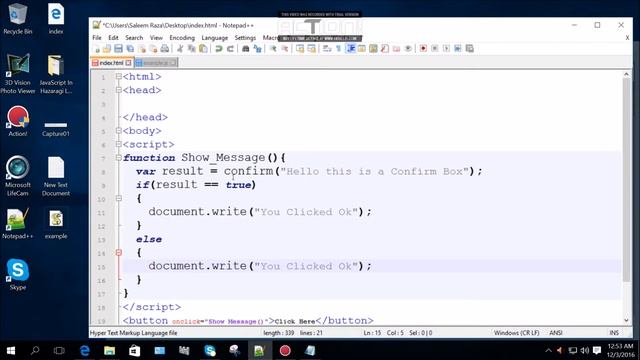Click the Save Recorded Macro icon
The width and height of the screenshot is (640, 360).
pyautogui.click(x=470, y=49)
